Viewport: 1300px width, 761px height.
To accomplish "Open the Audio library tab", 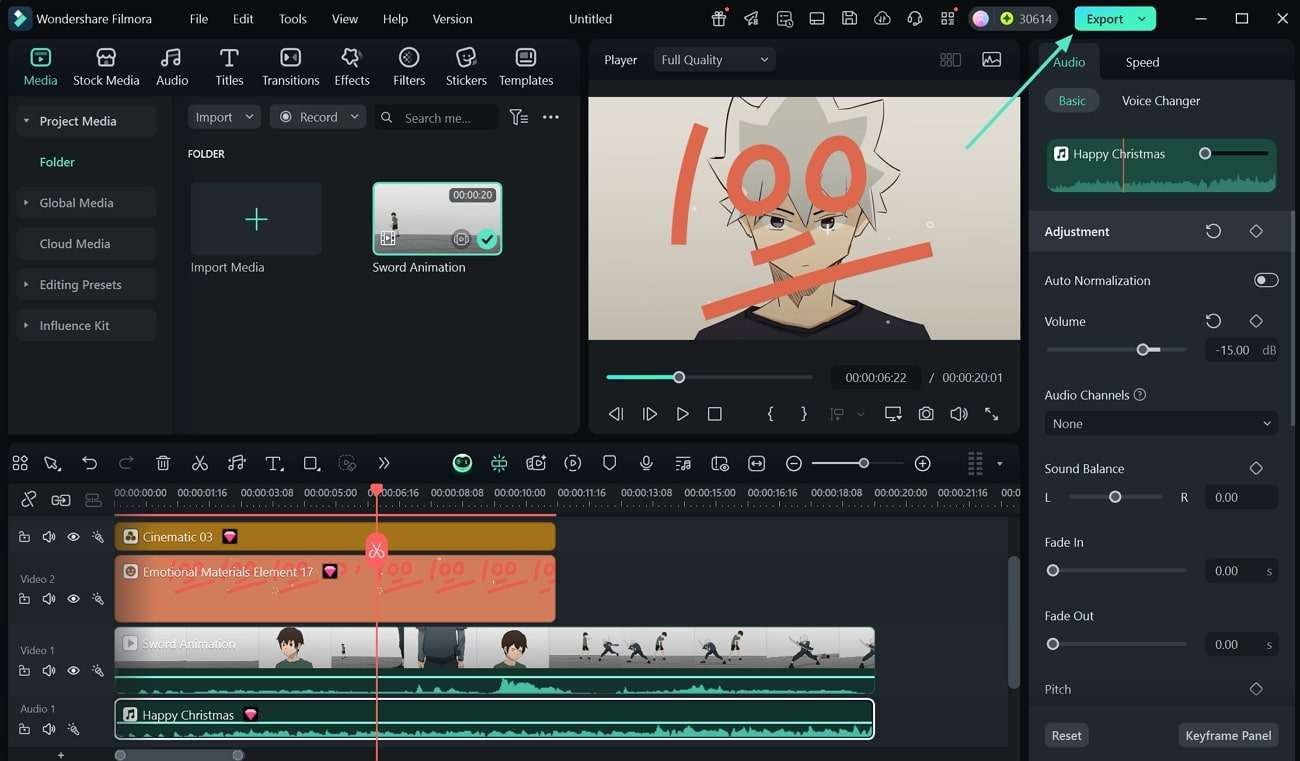I will 172,67.
